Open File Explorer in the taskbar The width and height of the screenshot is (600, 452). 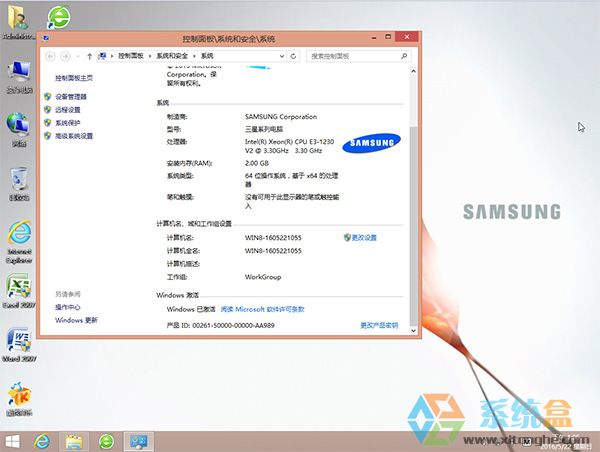pos(73,442)
